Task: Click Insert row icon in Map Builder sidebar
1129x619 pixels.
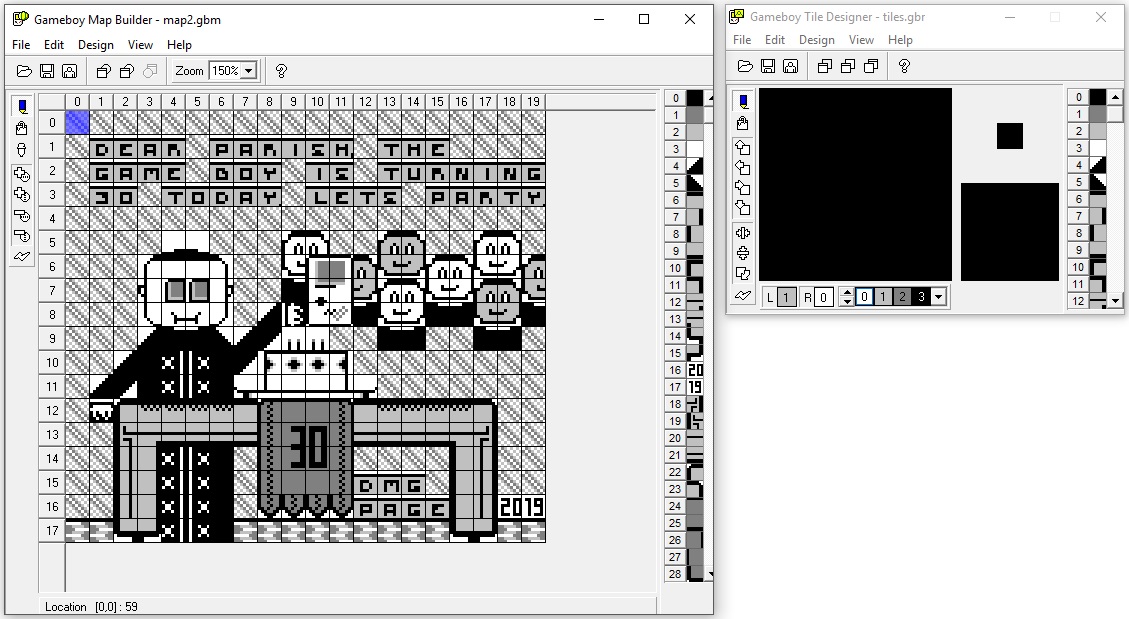Action: (22, 174)
